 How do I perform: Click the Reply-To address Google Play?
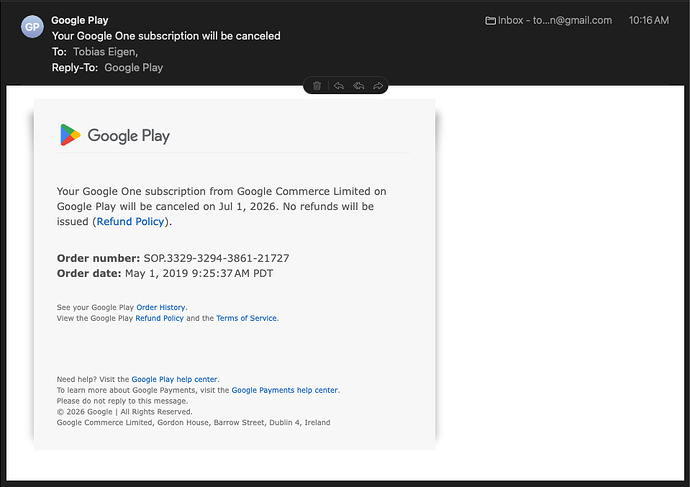[x=134, y=68]
